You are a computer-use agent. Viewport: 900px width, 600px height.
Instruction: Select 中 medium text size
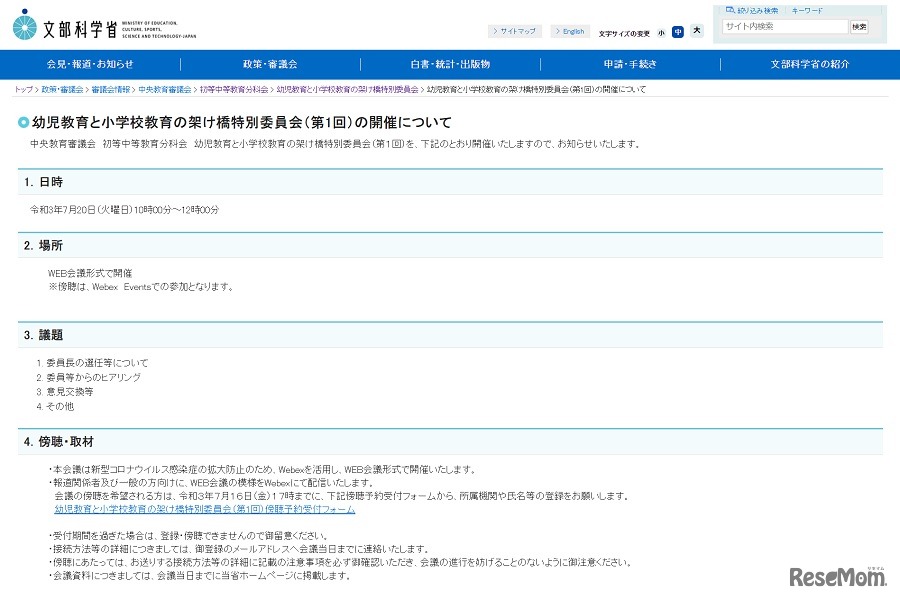(678, 33)
